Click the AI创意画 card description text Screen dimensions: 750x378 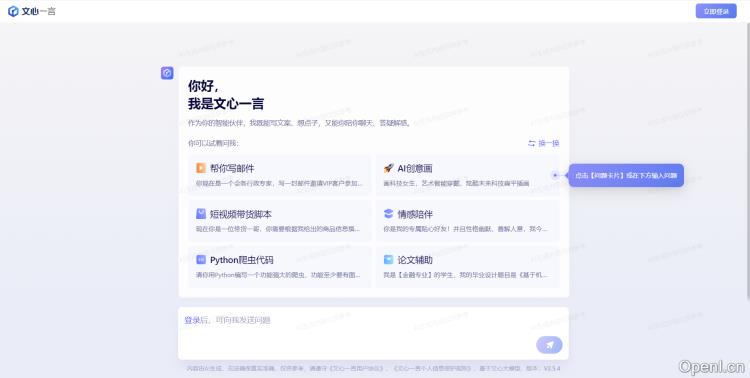456,183
